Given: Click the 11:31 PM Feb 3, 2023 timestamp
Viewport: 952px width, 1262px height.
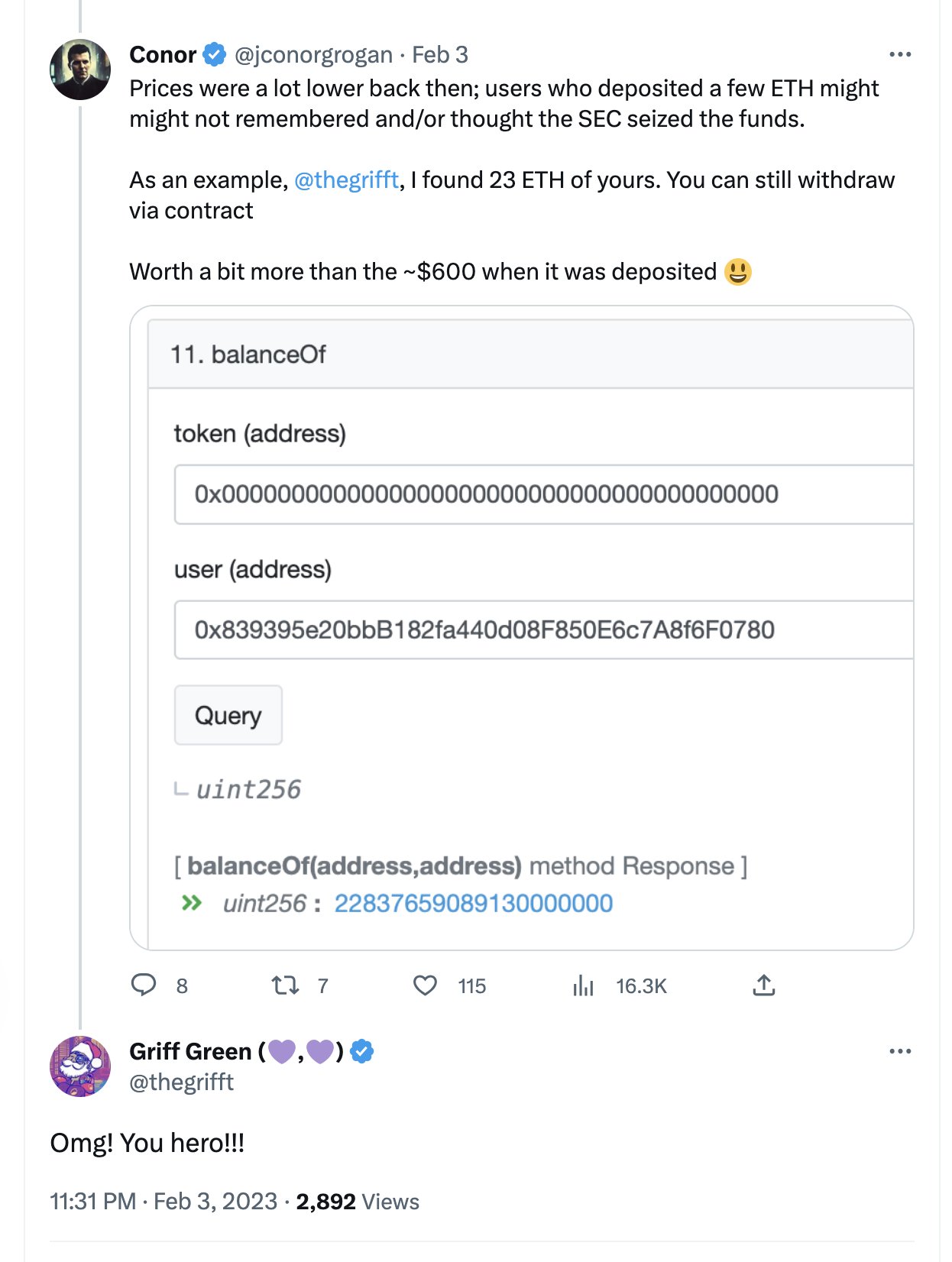Looking at the screenshot, I should [164, 1202].
